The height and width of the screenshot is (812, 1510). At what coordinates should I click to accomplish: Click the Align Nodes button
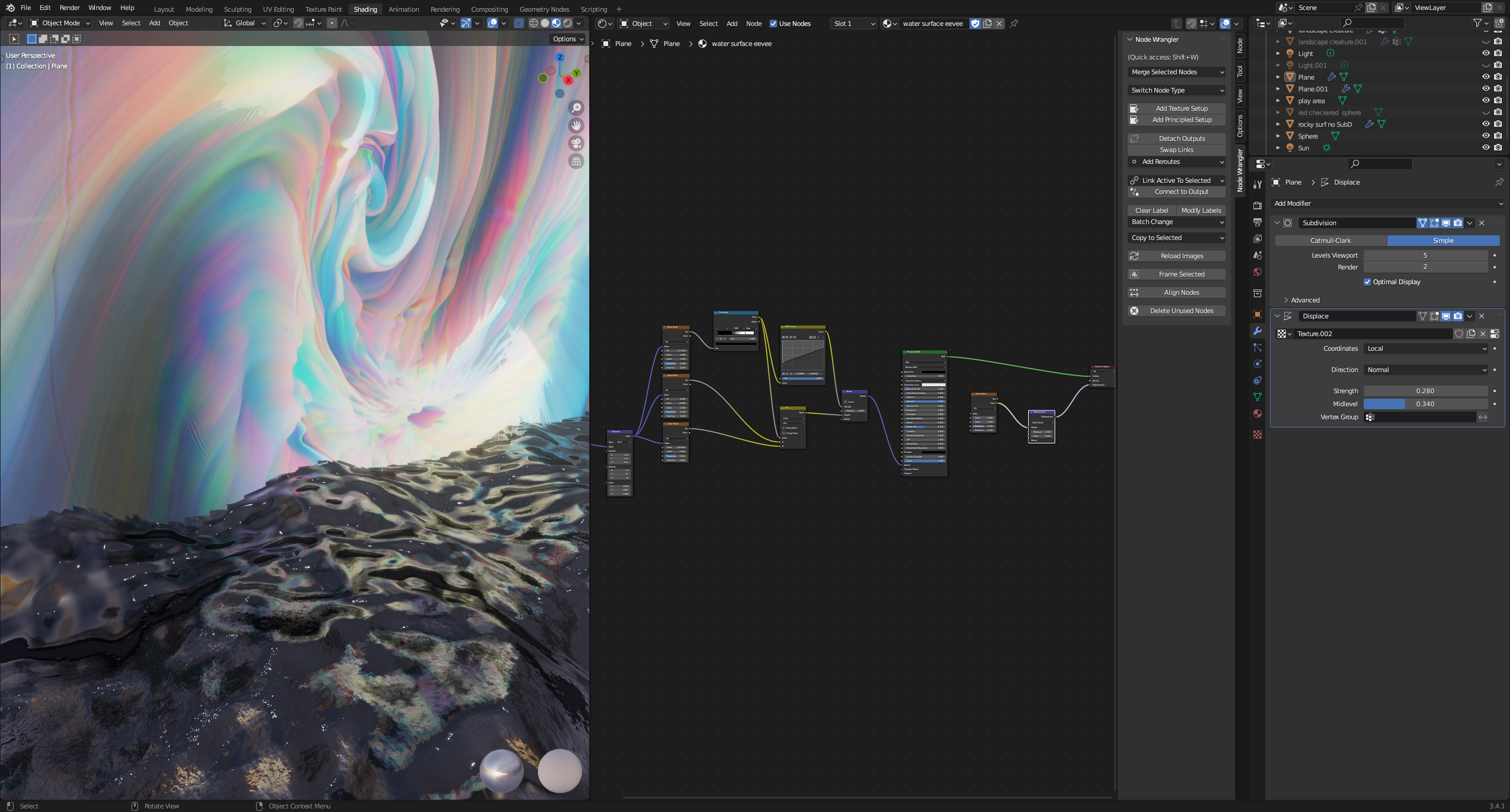tap(1177, 292)
